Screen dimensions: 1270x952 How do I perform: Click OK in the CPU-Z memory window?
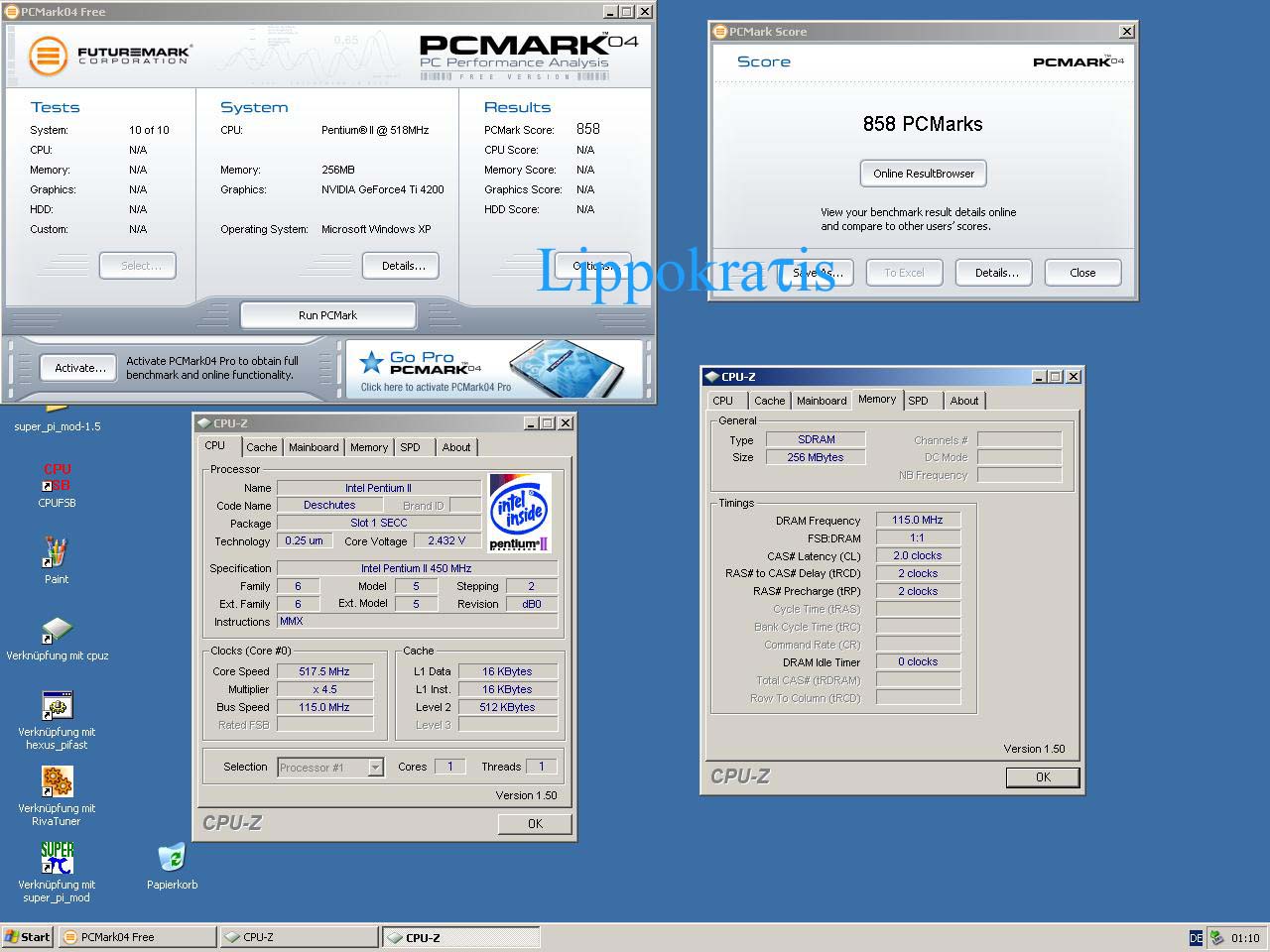pyautogui.click(x=1043, y=777)
